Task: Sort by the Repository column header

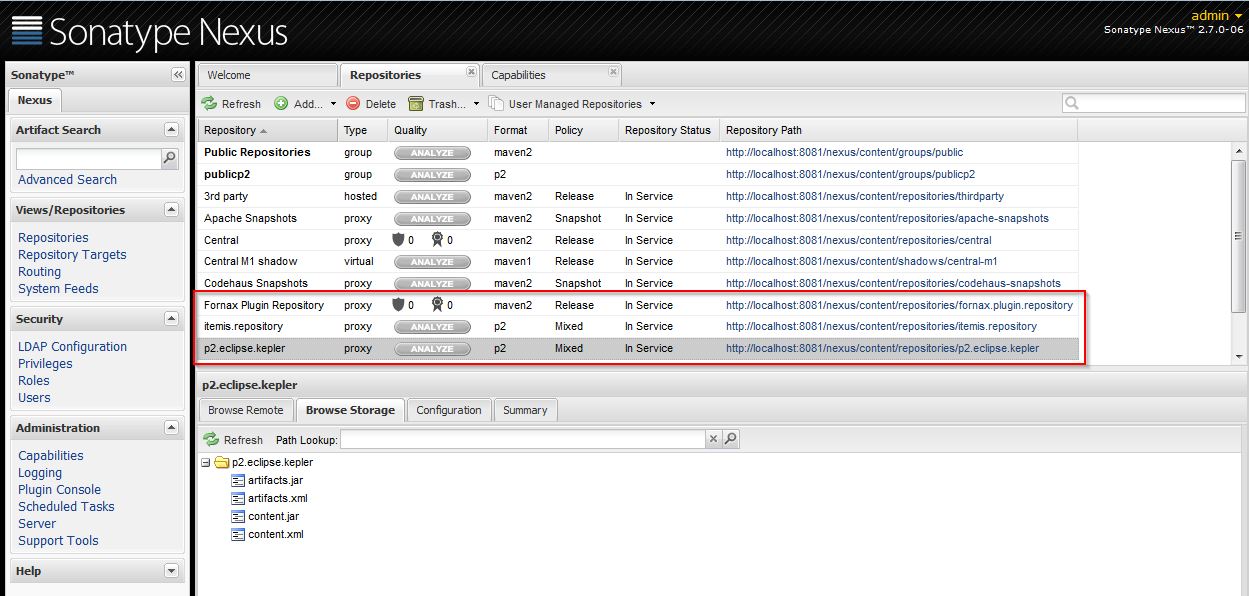Action: (x=268, y=130)
